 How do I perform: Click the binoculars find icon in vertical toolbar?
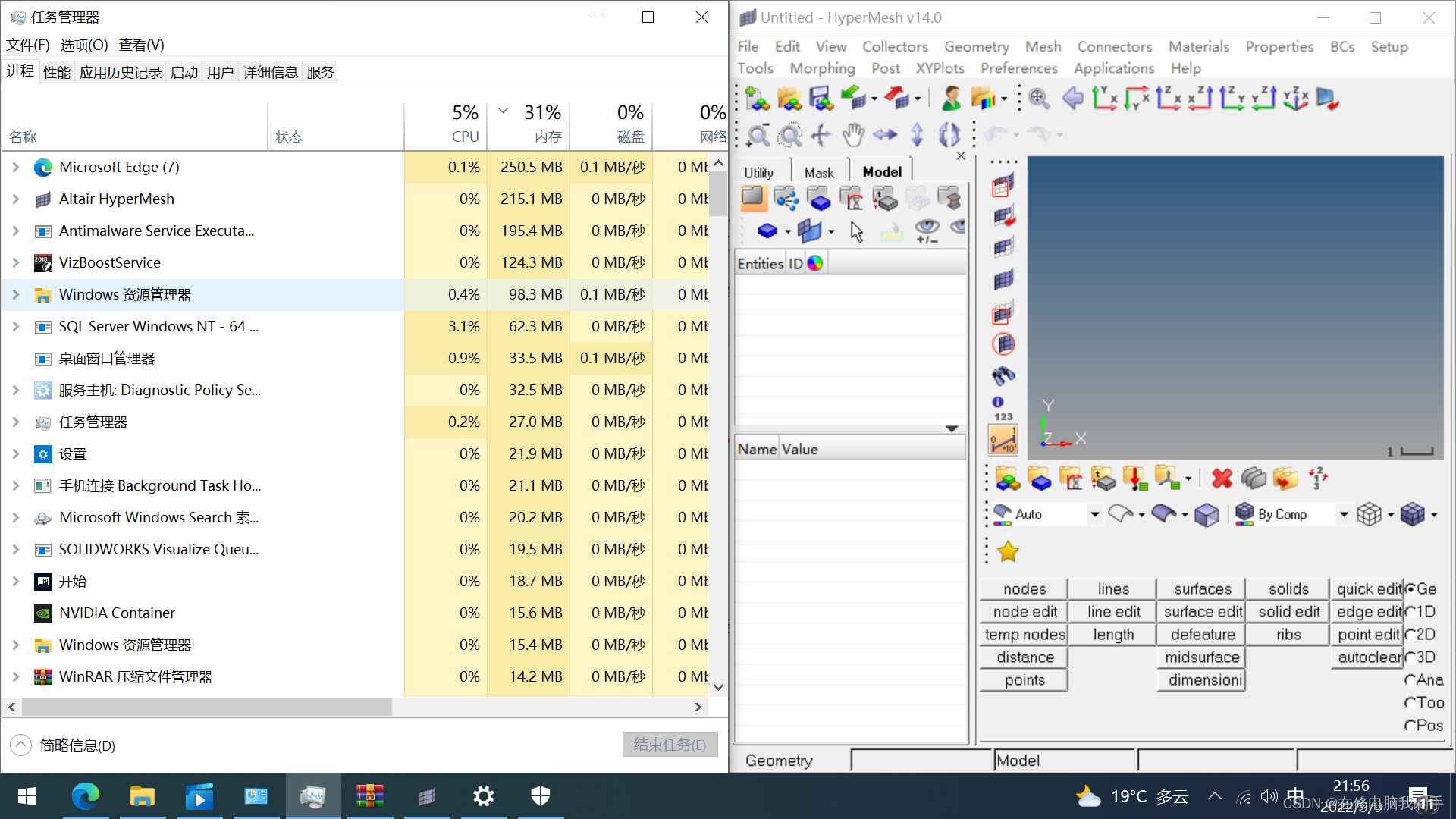pos(1003,375)
